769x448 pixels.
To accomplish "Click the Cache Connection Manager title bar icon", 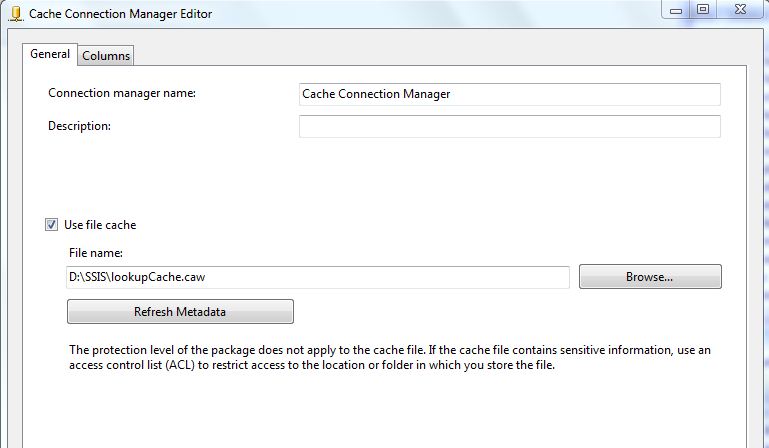I will [x=15, y=11].
